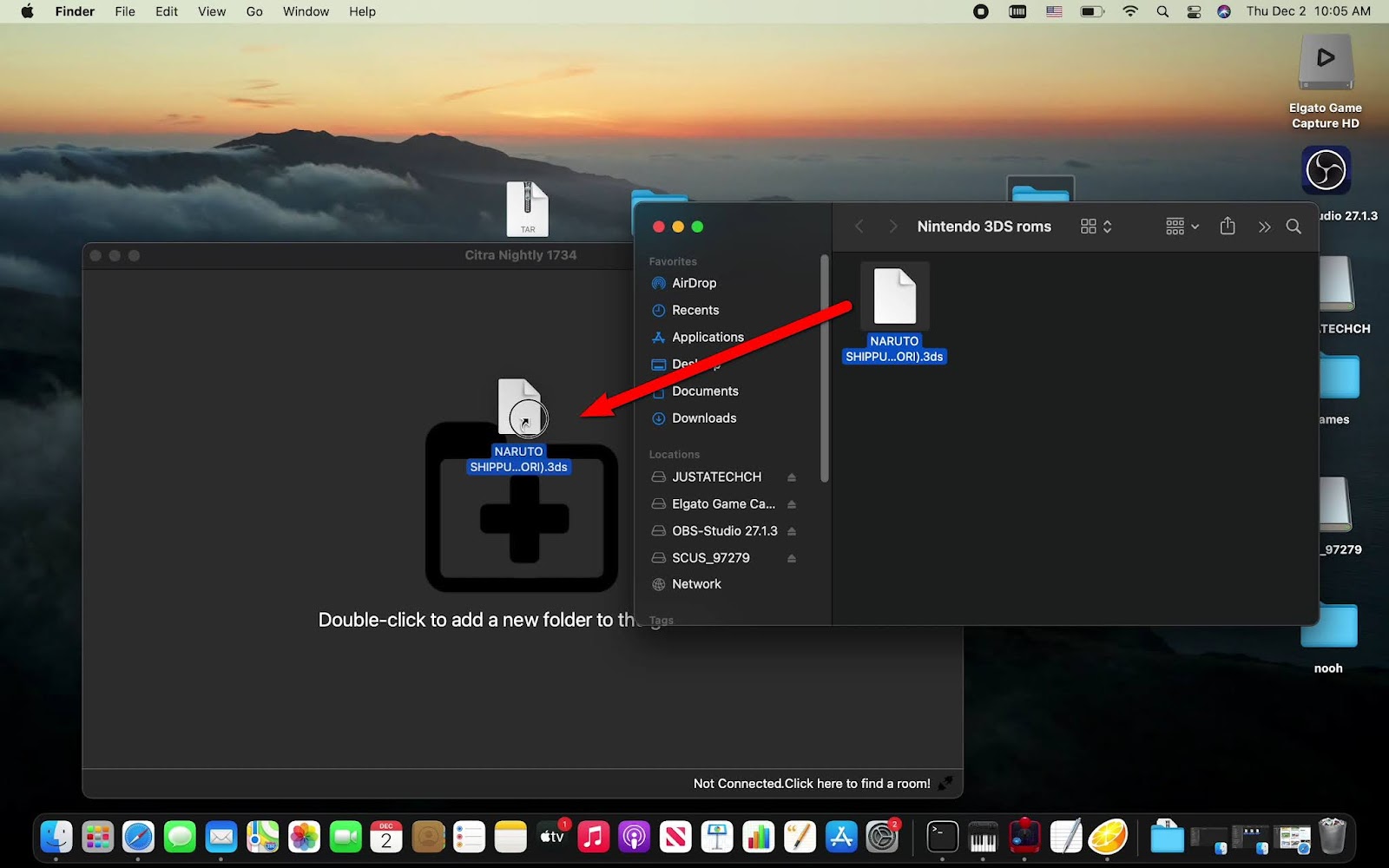This screenshot has height=868, width=1389.
Task: Activate Siri from menu bar
Action: tap(1224, 11)
